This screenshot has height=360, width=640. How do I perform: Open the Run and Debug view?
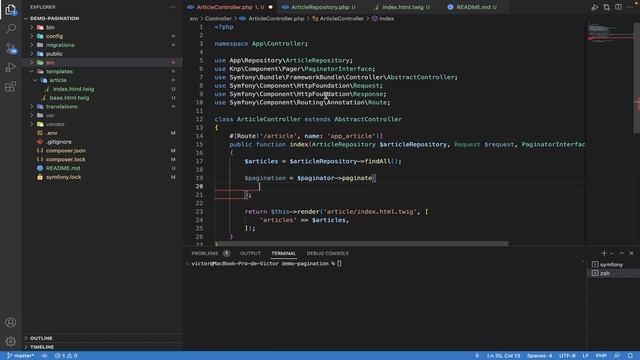[11, 67]
